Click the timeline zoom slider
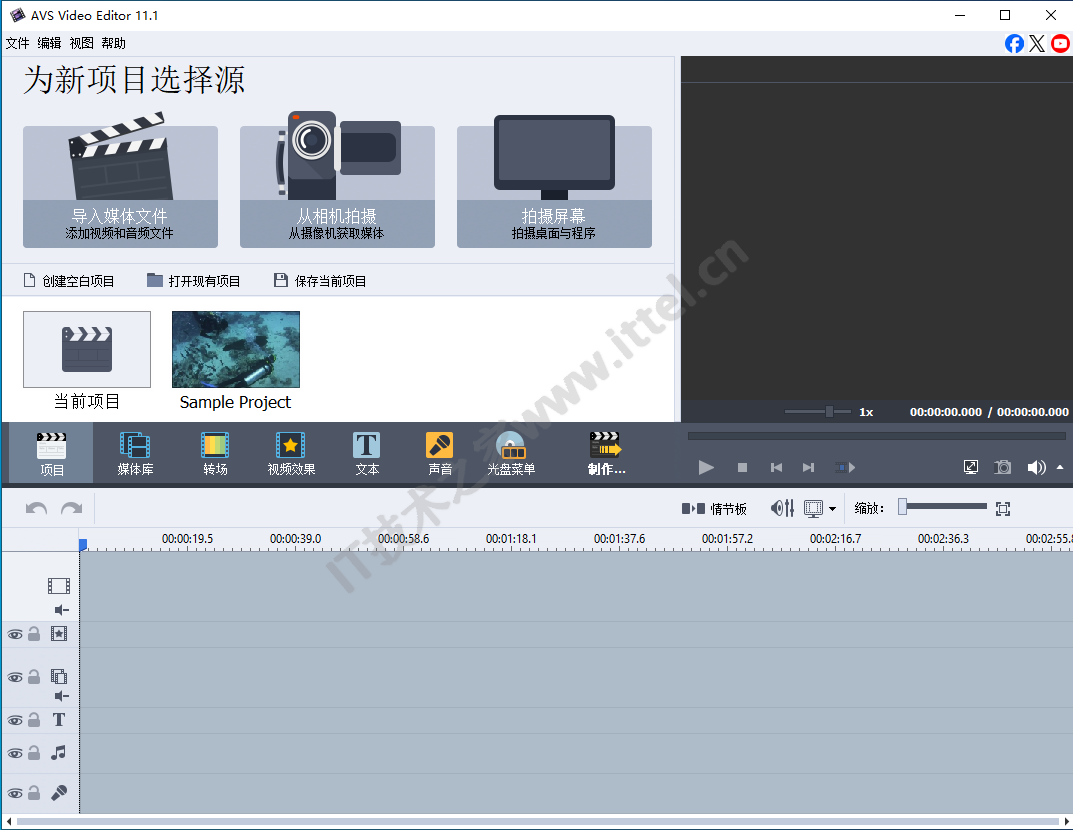1073x830 pixels. point(944,507)
